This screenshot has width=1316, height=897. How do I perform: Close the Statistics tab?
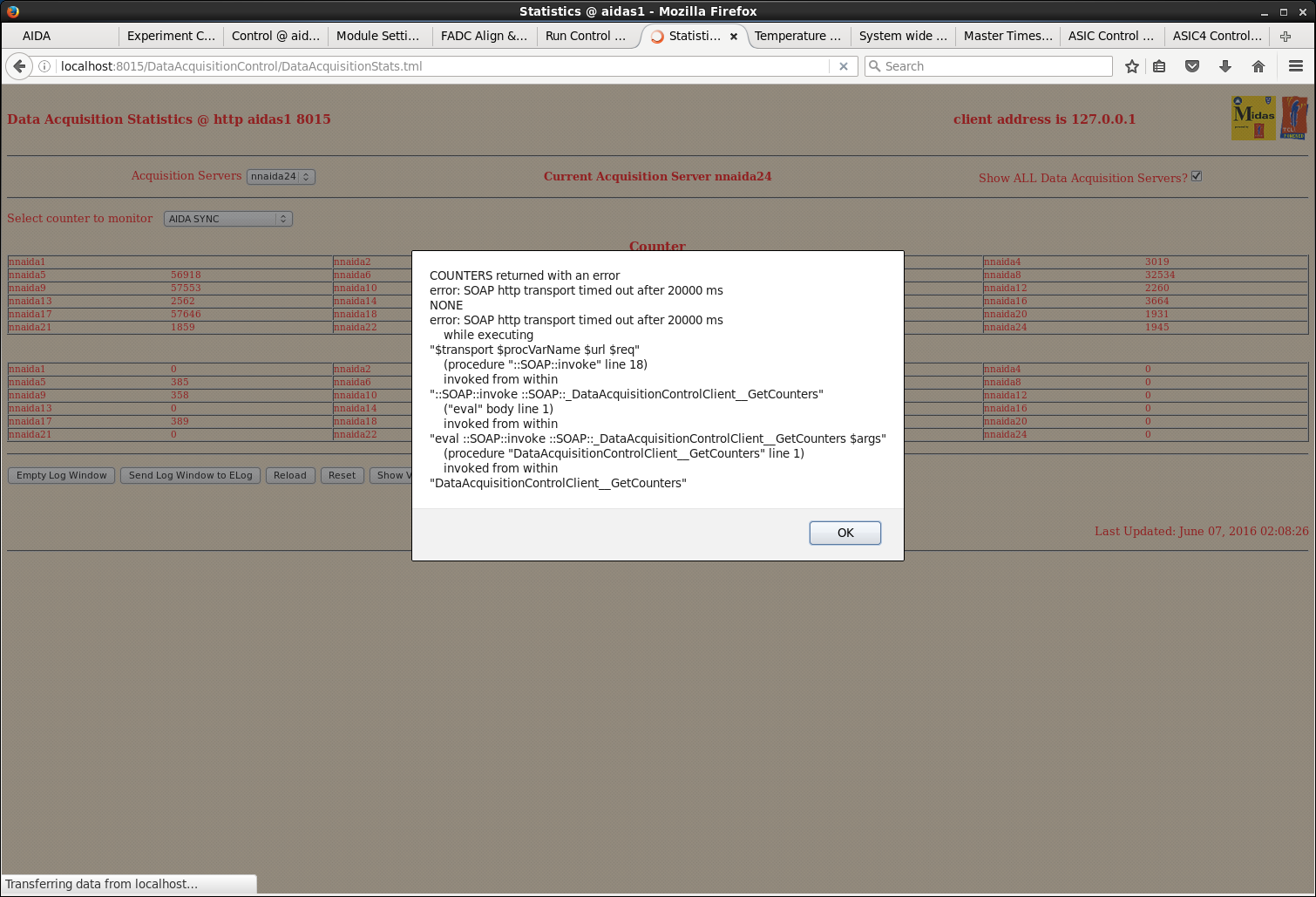(x=734, y=37)
